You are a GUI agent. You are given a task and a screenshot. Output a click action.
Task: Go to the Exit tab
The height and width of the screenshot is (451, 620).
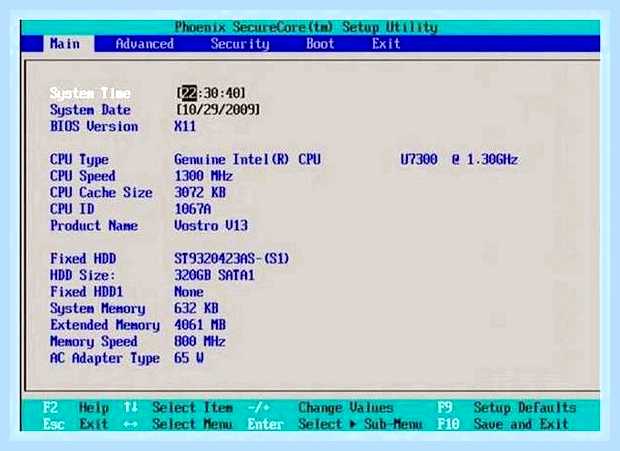pos(386,43)
